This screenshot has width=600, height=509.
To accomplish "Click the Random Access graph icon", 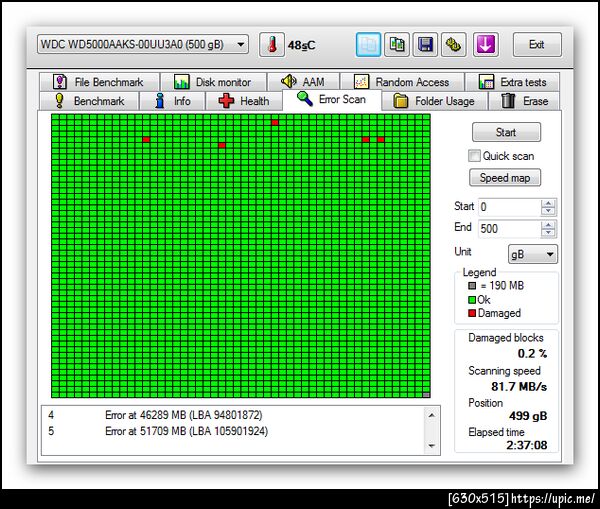I will tap(361, 82).
